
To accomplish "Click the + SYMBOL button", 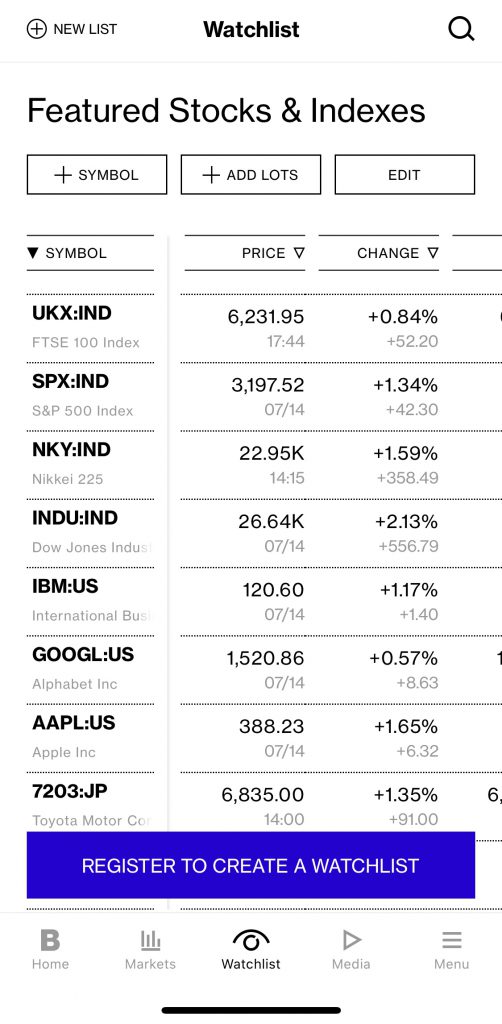I will tap(97, 174).
